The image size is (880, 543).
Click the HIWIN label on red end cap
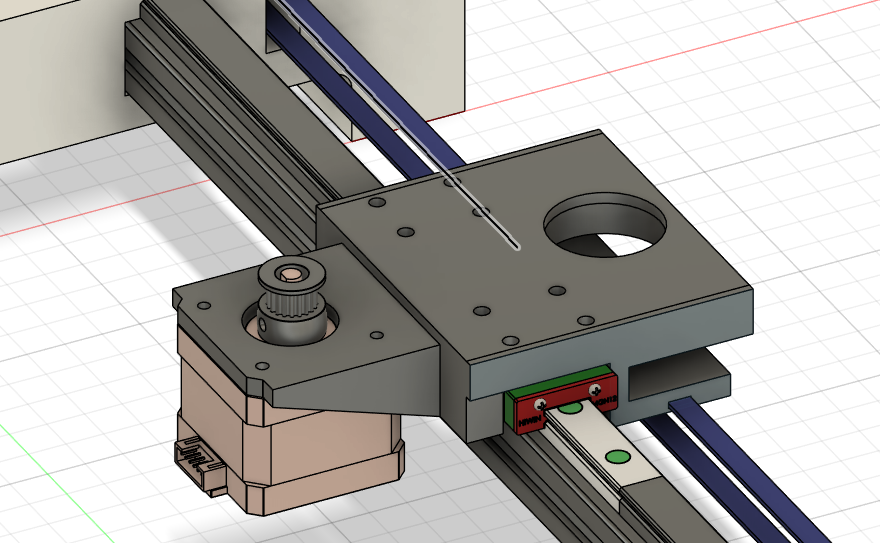[x=530, y=420]
